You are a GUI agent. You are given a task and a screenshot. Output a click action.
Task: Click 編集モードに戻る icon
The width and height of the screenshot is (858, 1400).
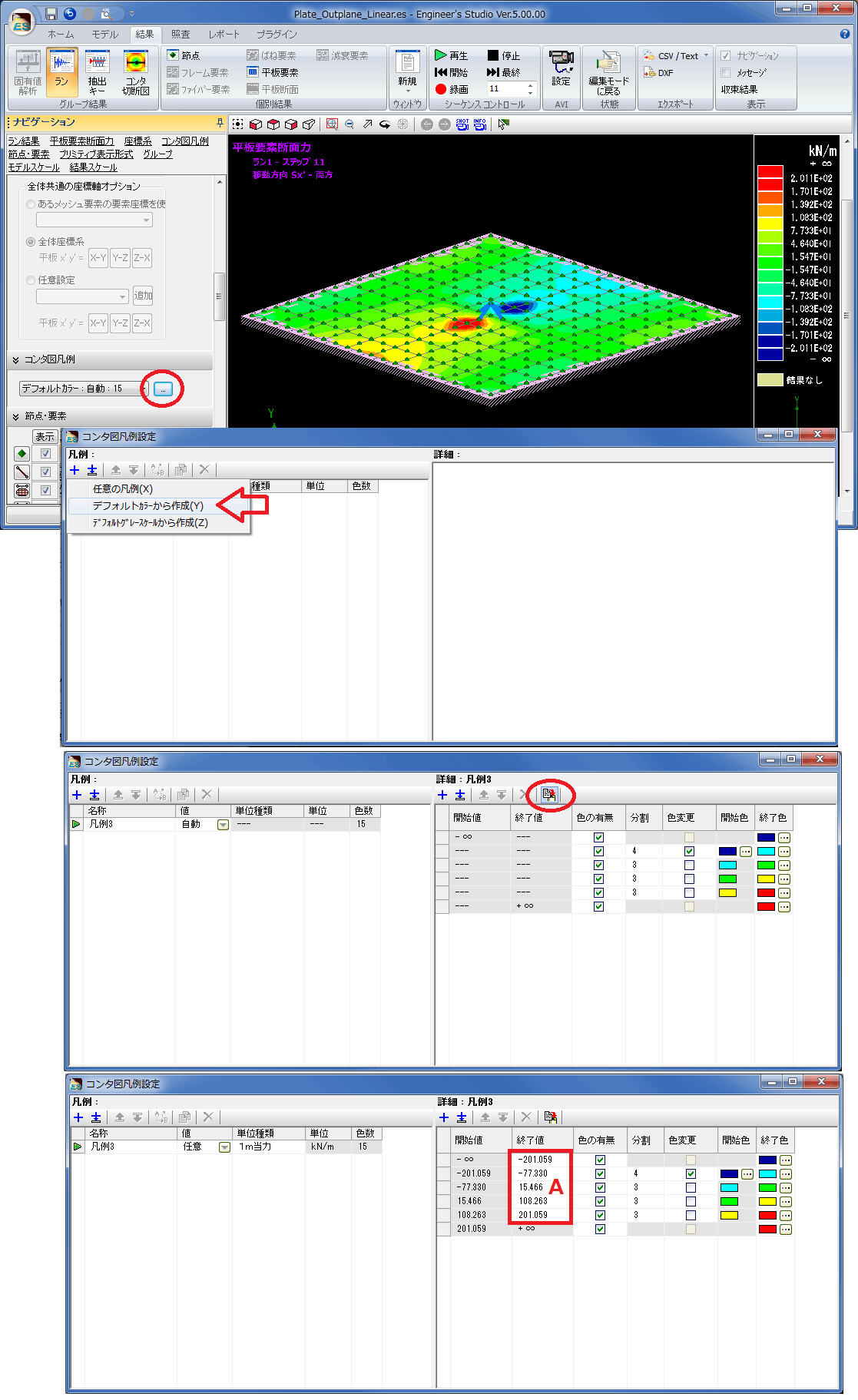609,71
